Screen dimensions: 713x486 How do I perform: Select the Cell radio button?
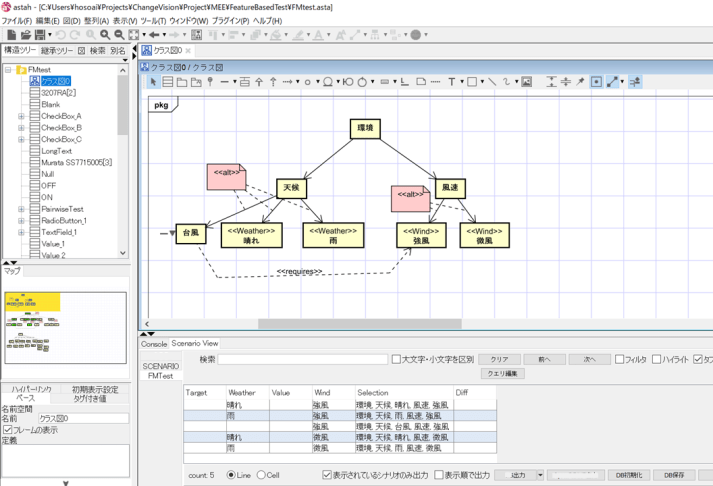point(262,475)
